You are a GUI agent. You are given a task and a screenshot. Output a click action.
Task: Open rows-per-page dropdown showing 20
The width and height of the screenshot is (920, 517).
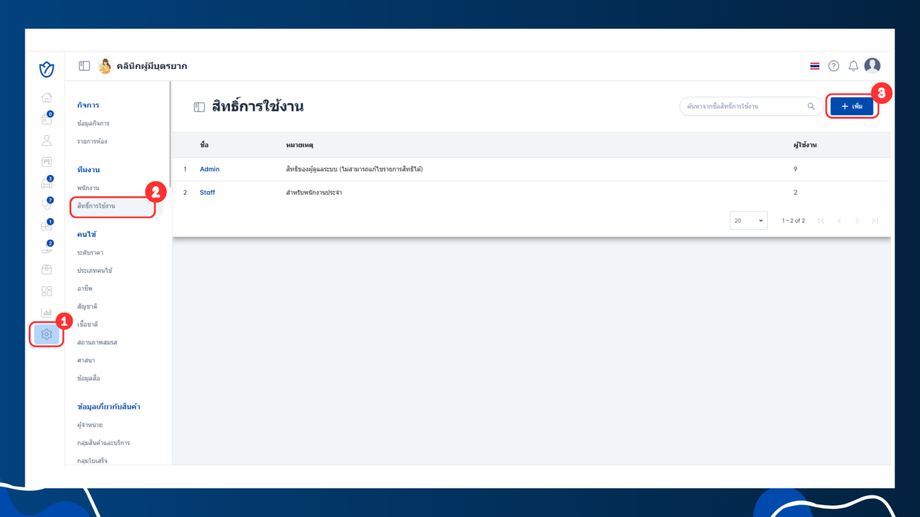pyautogui.click(x=748, y=221)
